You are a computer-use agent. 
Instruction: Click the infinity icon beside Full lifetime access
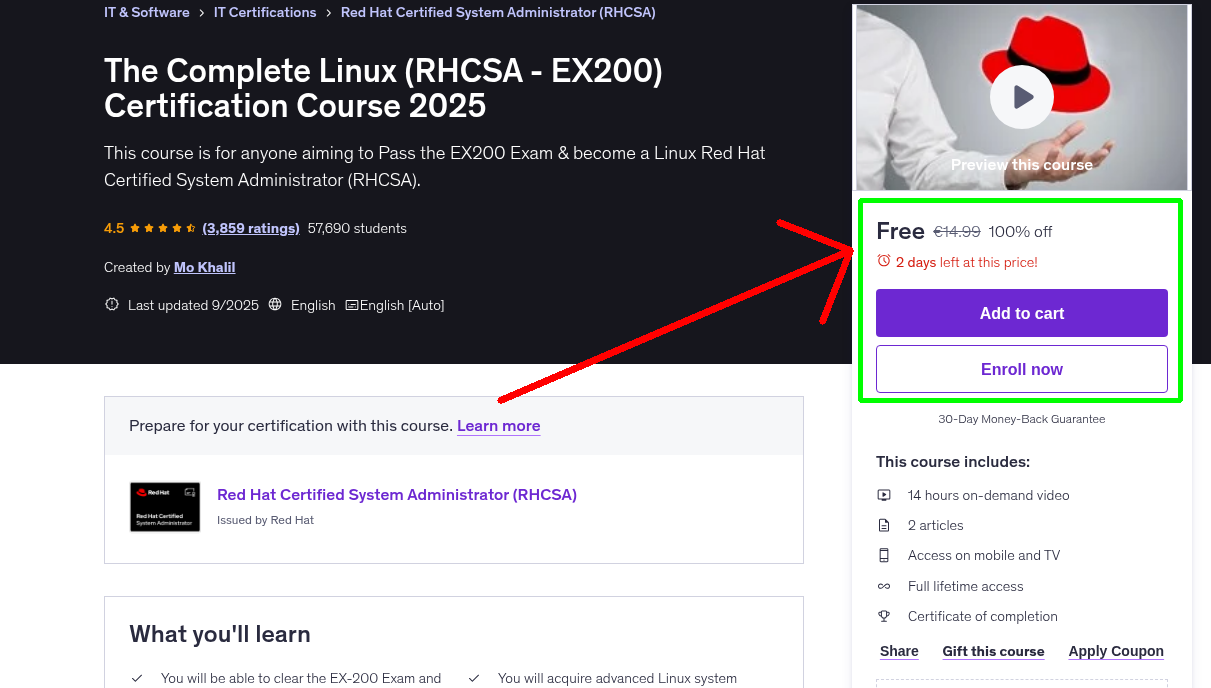884,586
